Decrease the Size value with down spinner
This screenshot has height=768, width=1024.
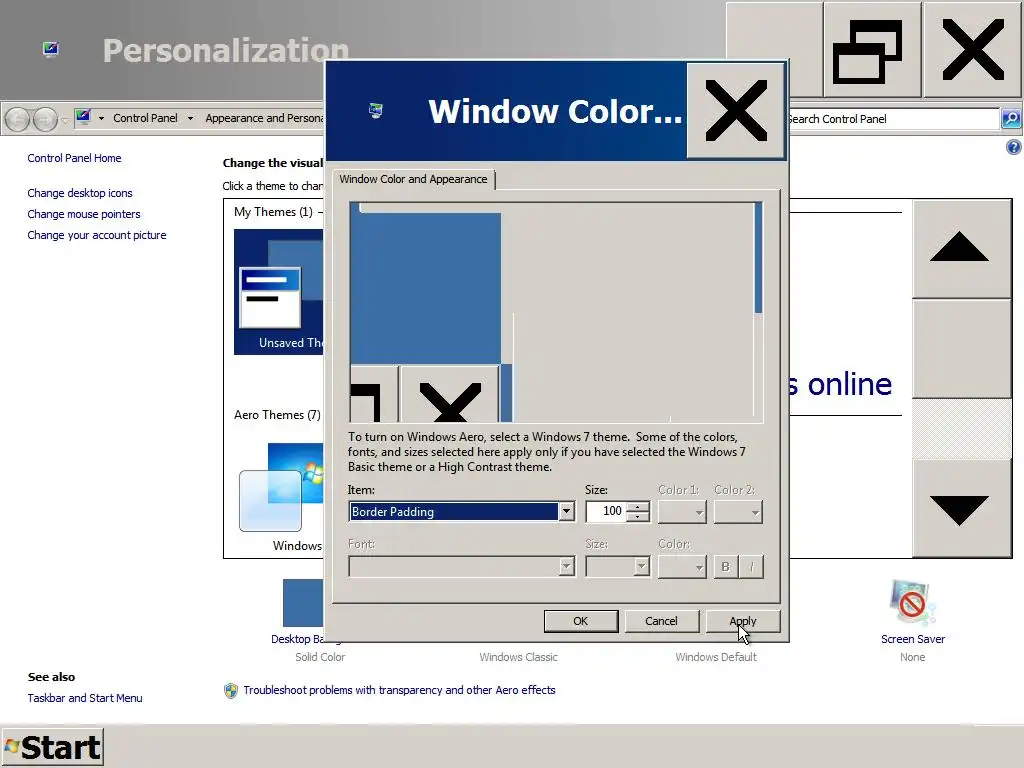pos(637,517)
